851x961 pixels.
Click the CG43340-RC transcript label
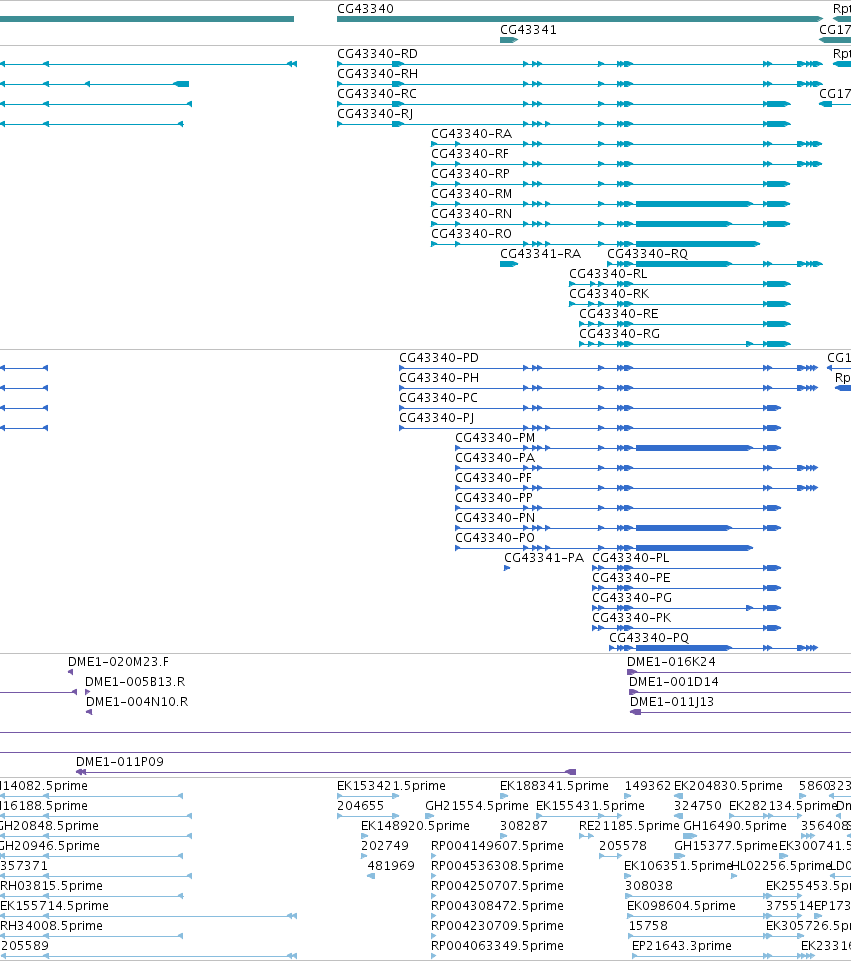pos(377,94)
